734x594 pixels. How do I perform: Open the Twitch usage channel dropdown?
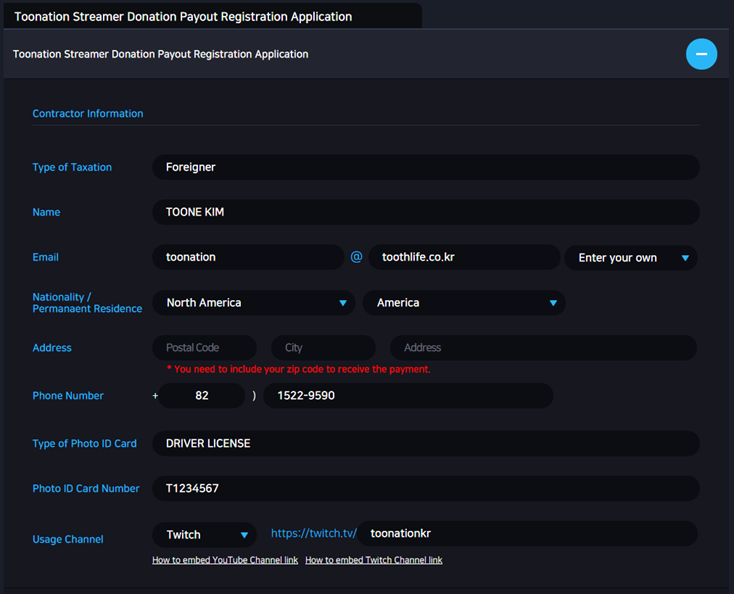click(x=205, y=535)
